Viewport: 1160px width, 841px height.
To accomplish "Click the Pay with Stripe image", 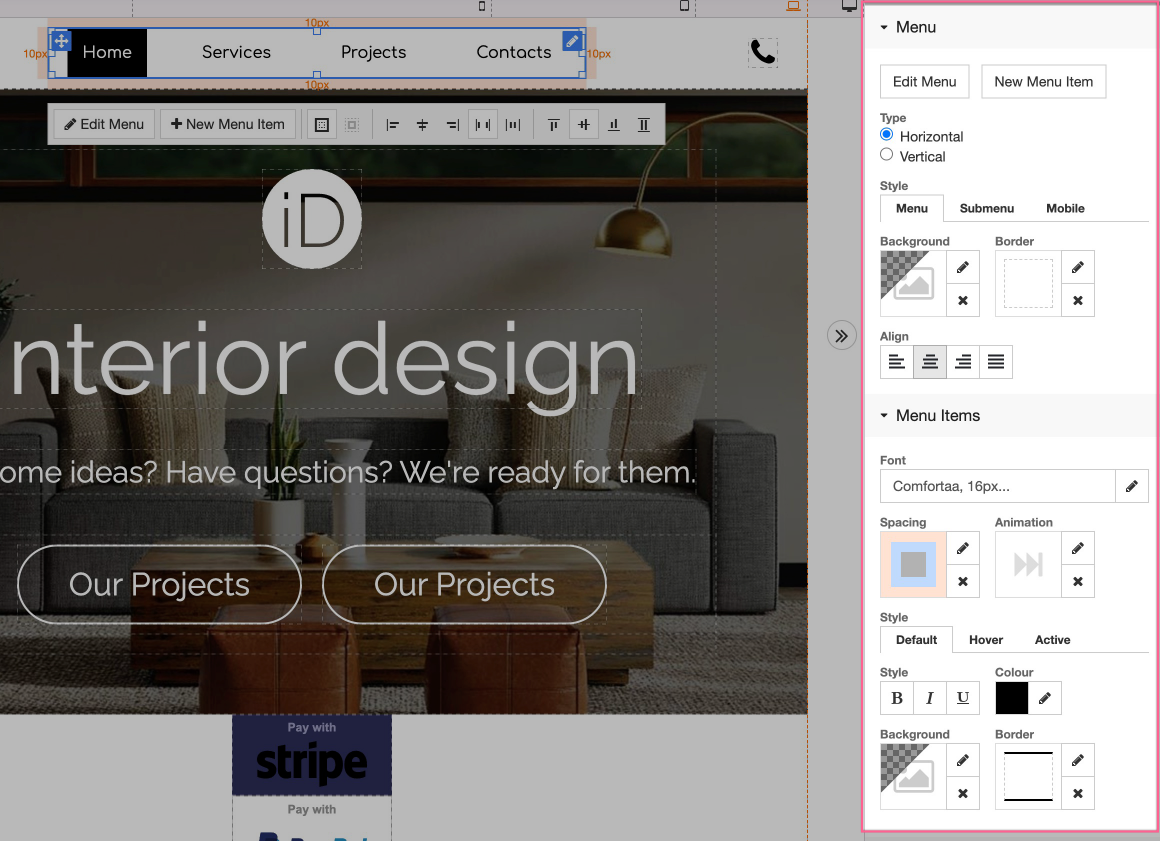I will tap(311, 754).
